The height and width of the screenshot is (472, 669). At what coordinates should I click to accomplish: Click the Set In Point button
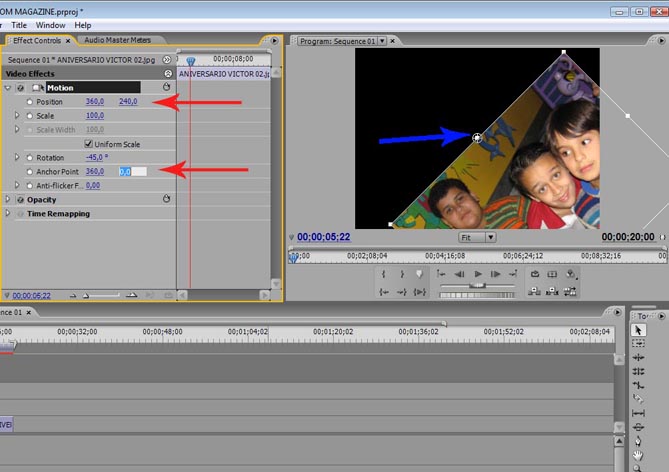coord(385,274)
